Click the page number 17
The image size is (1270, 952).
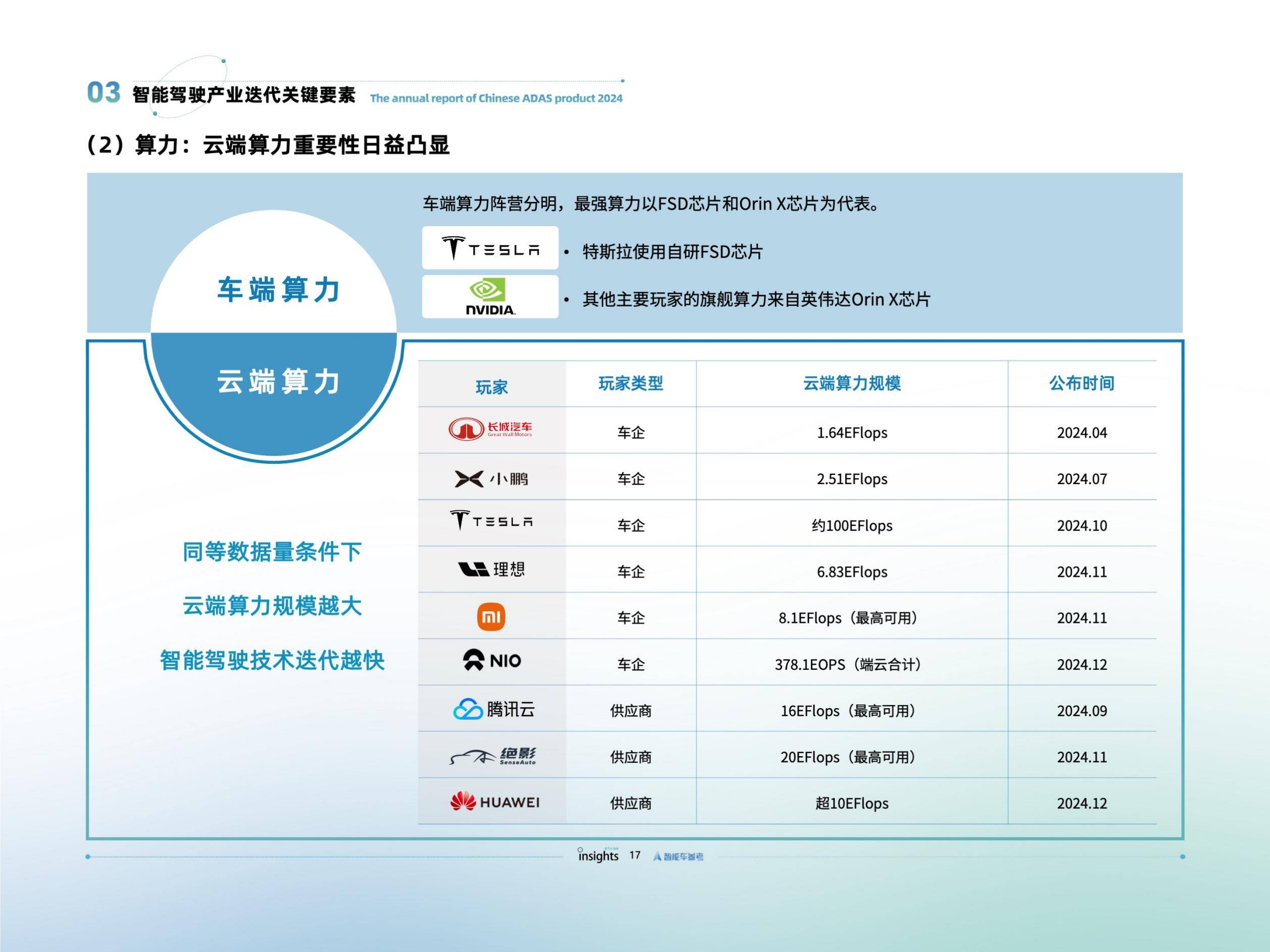click(x=634, y=855)
